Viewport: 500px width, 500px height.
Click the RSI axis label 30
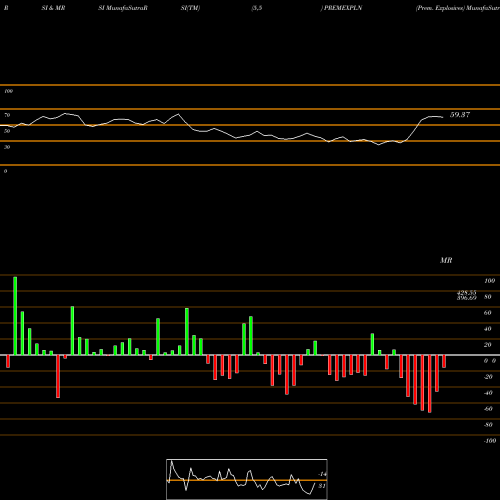7,147
